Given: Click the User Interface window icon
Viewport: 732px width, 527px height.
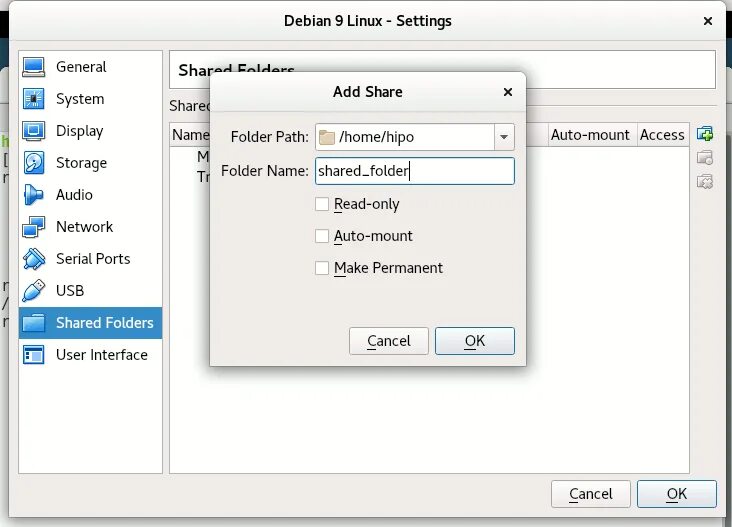Looking at the screenshot, I should click(x=34, y=355).
